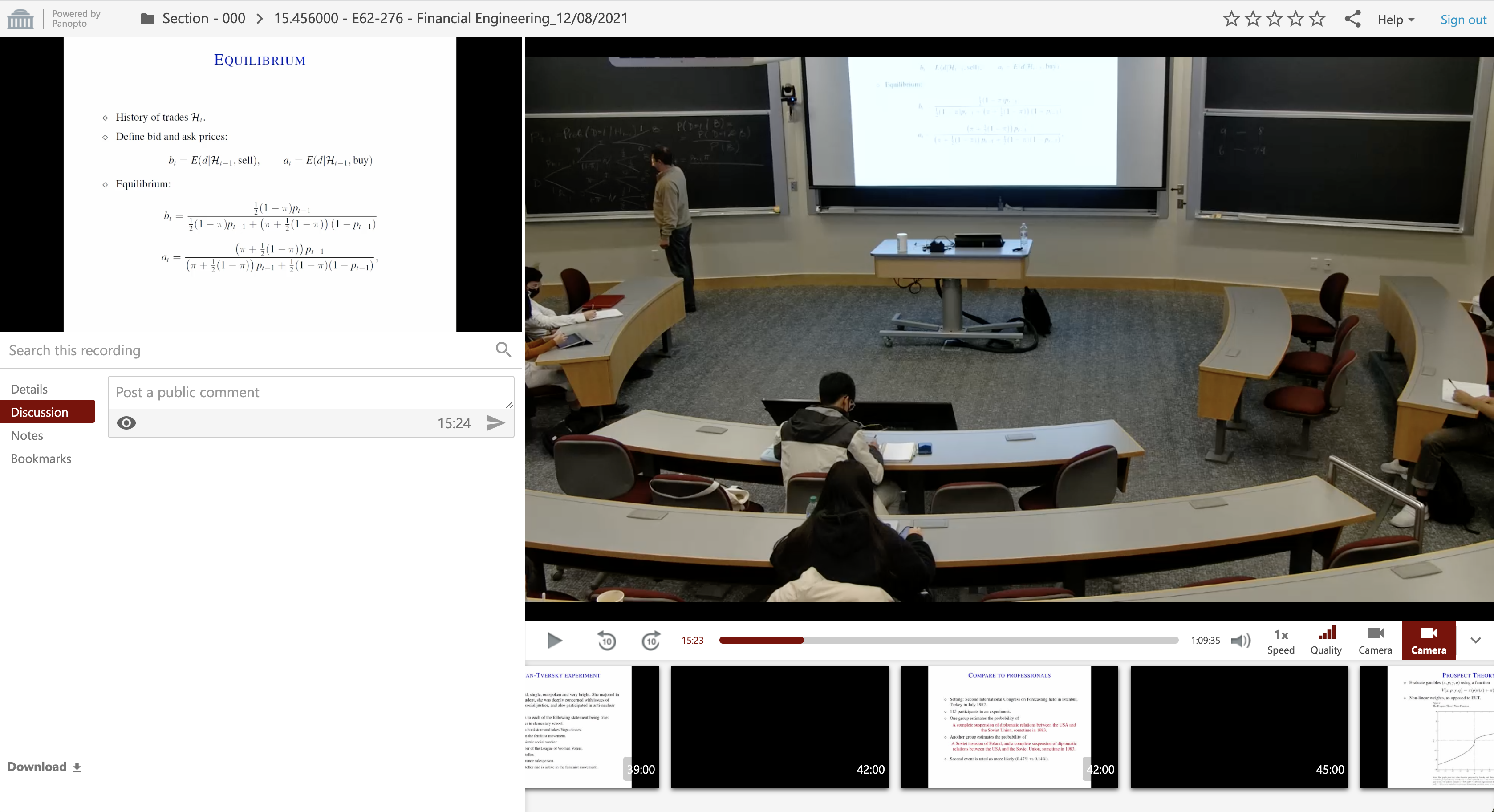Image resolution: width=1494 pixels, height=812 pixels.
Task: Click the Sign out link
Action: point(1463,20)
